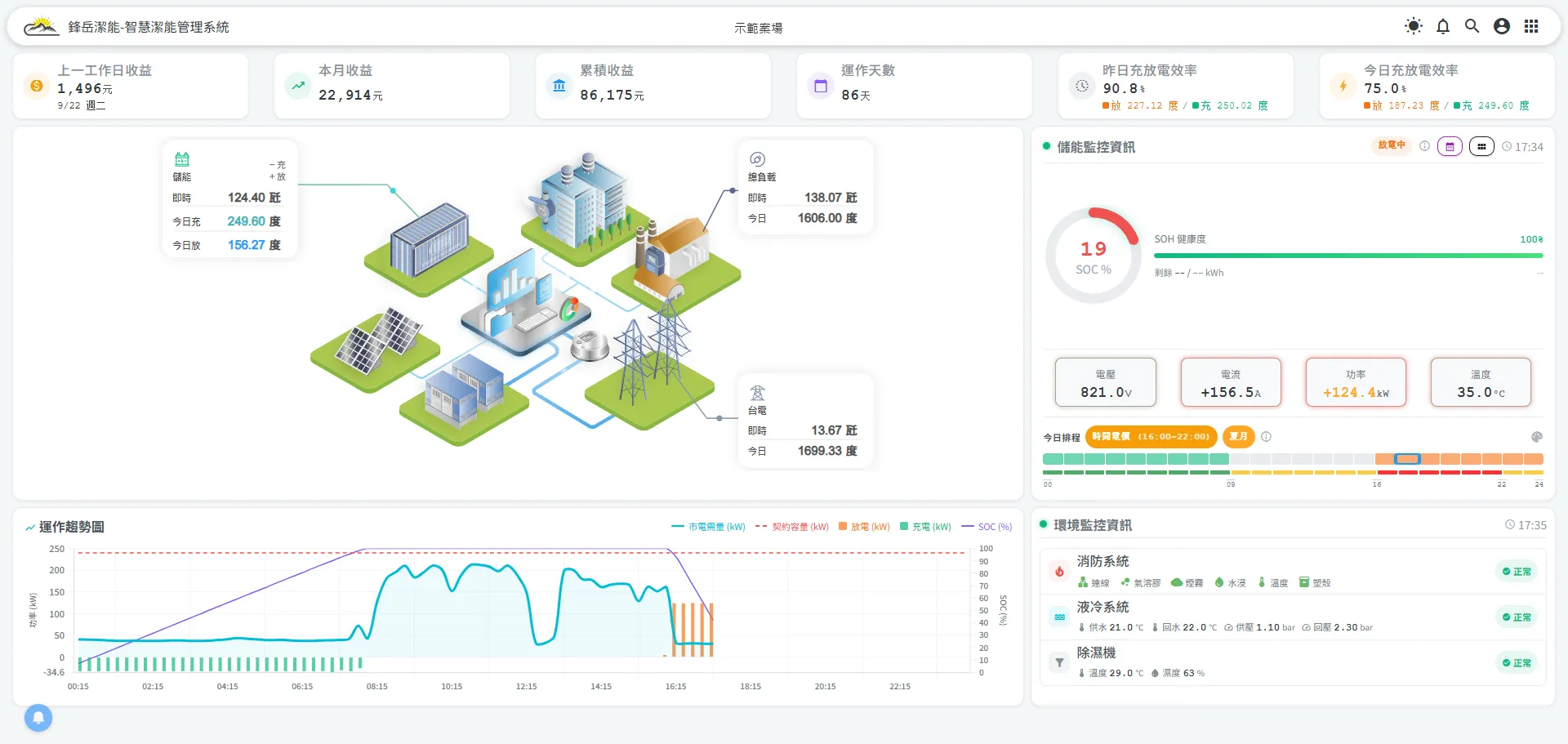This screenshot has height=744, width=1568.
Task: Click the calendar icon on 運作天數 card
Action: pyautogui.click(x=821, y=86)
